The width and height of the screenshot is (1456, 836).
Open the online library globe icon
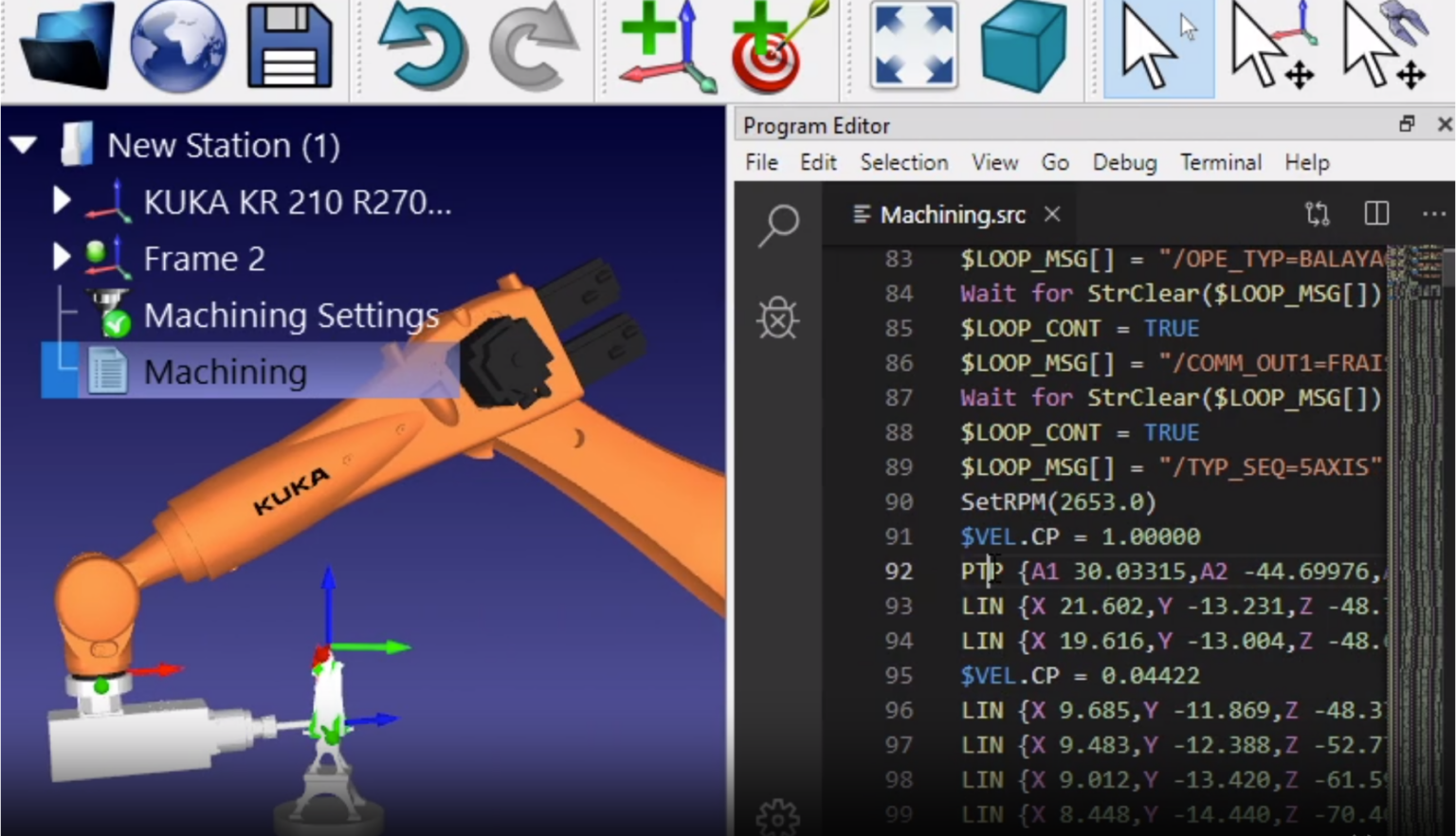178,45
